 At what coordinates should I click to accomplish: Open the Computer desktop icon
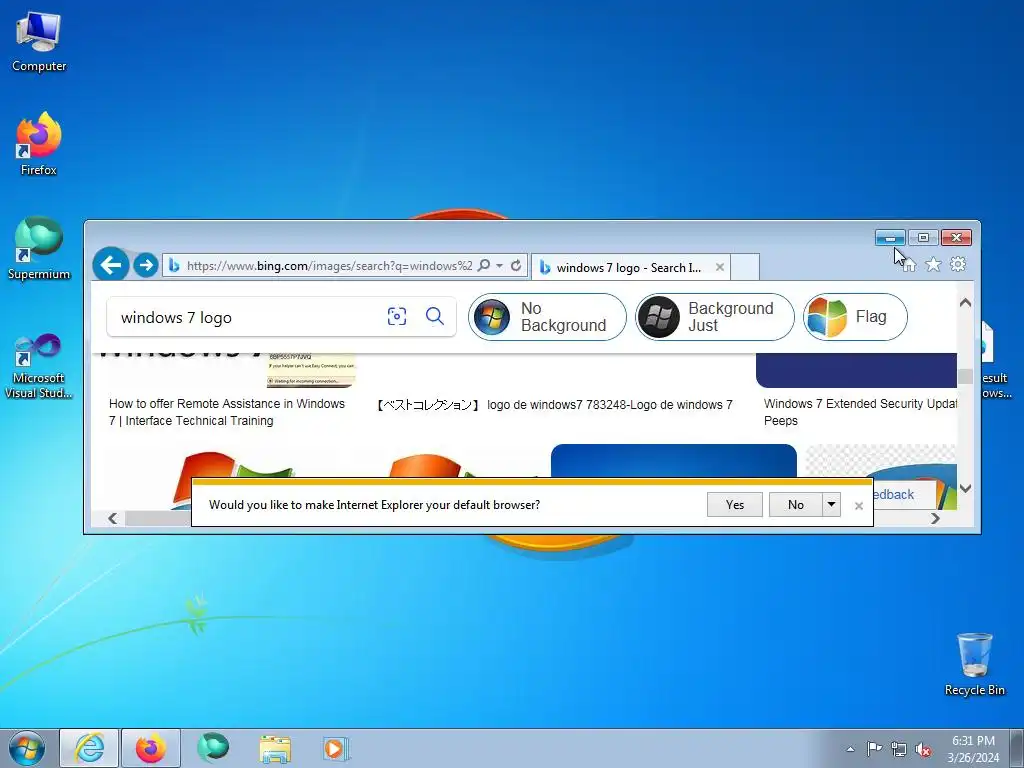click(x=39, y=42)
